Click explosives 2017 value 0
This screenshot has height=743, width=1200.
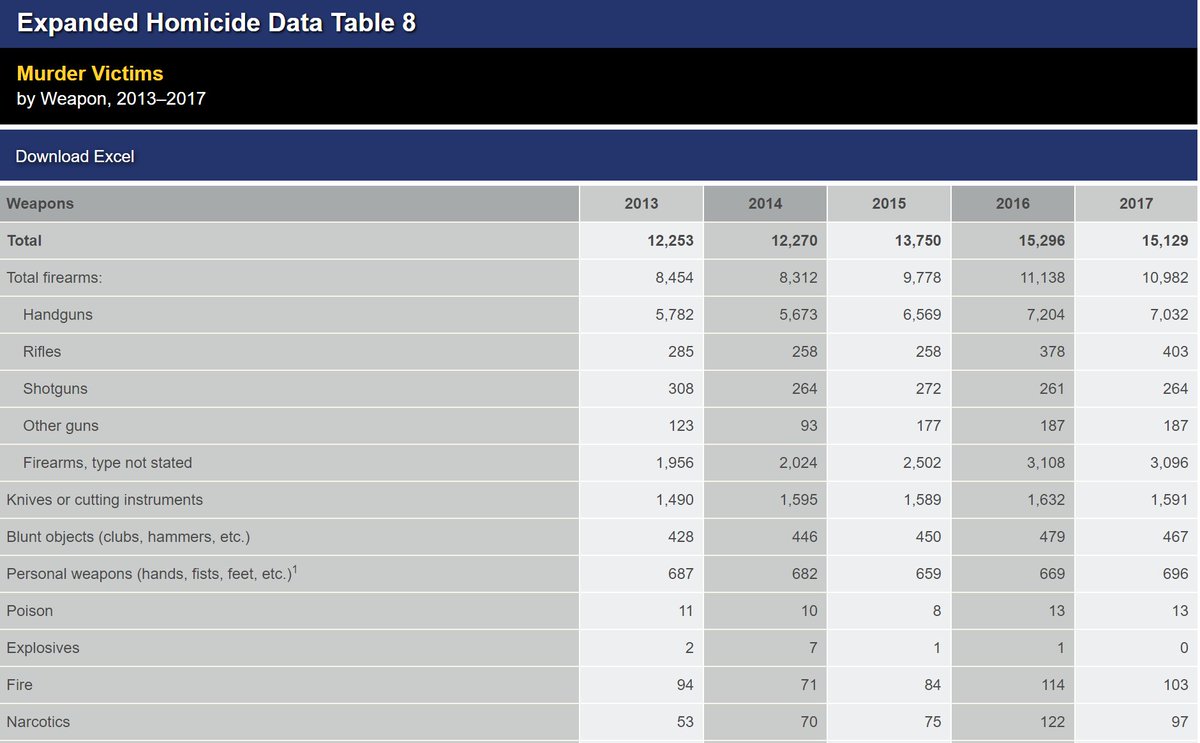coord(1185,647)
